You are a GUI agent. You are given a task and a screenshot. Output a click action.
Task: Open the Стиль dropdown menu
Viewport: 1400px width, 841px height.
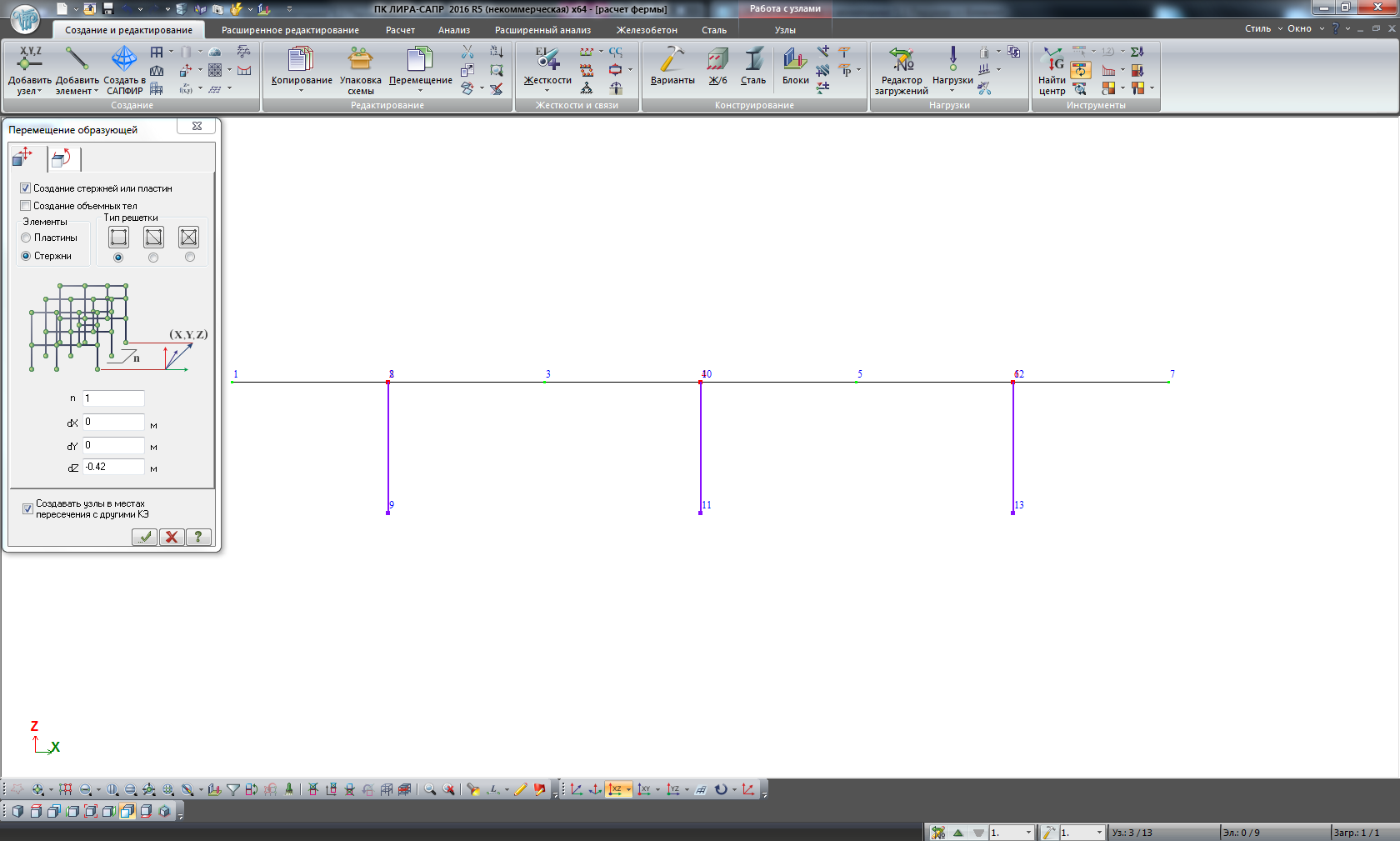tap(1263, 28)
